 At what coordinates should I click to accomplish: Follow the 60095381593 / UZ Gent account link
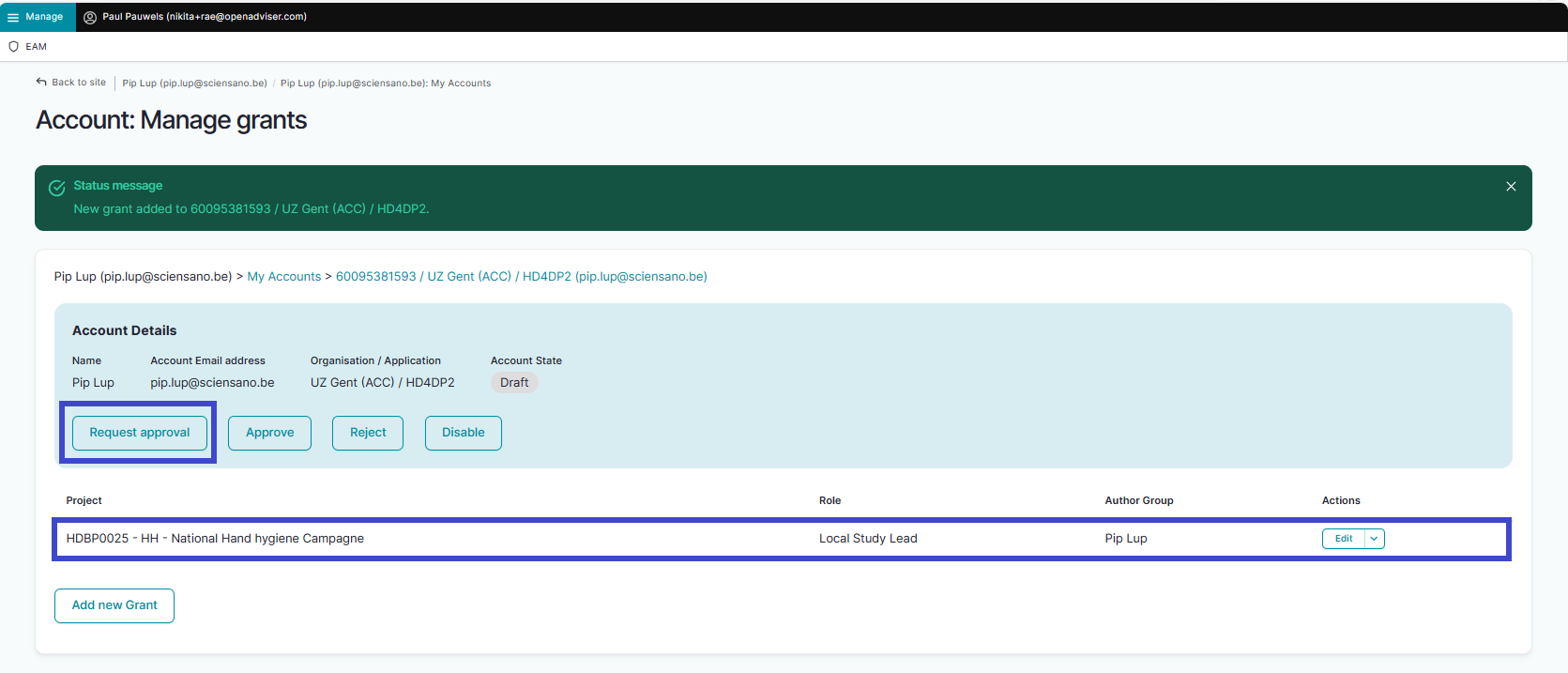click(521, 277)
